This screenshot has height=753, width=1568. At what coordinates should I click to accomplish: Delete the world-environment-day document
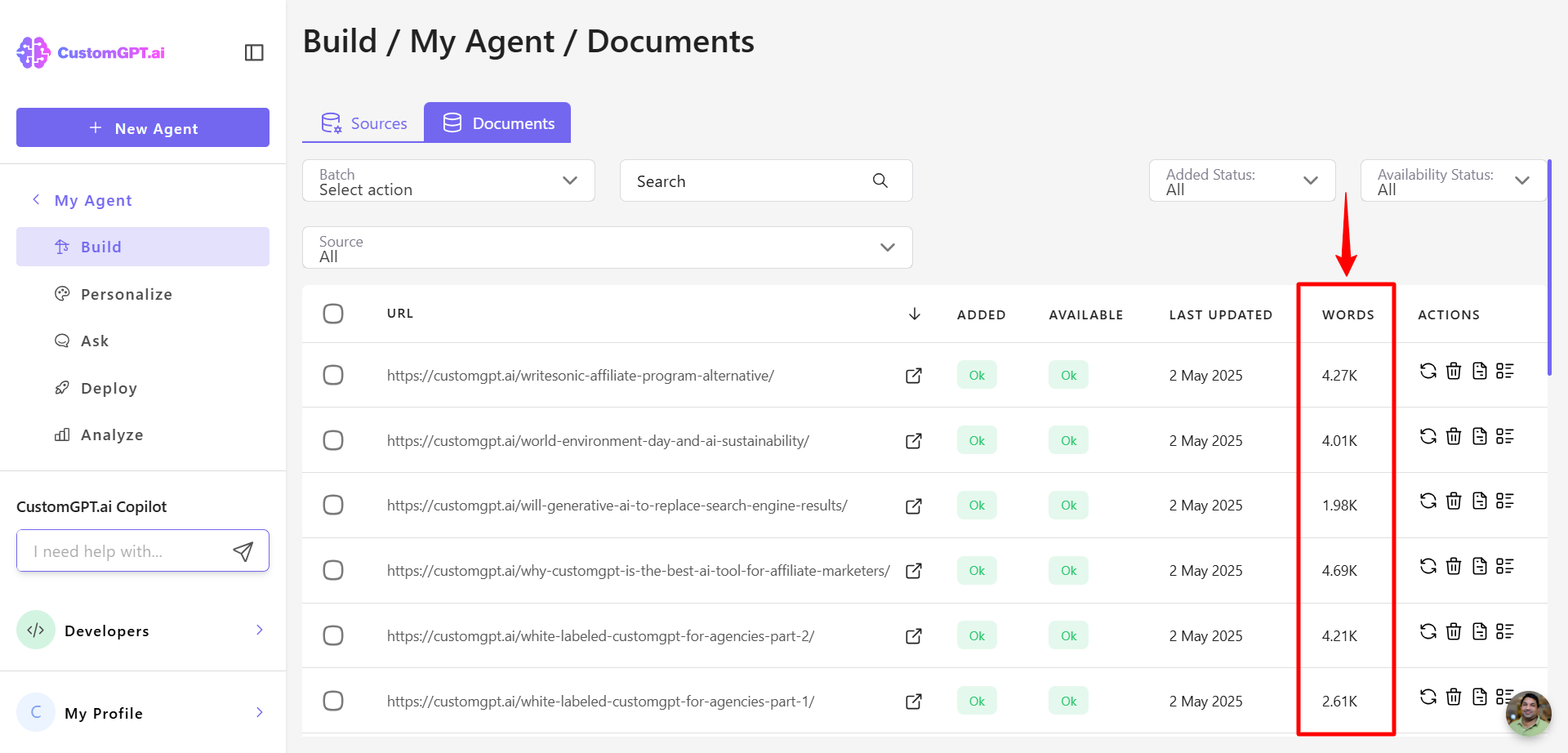tap(1454, 436)
